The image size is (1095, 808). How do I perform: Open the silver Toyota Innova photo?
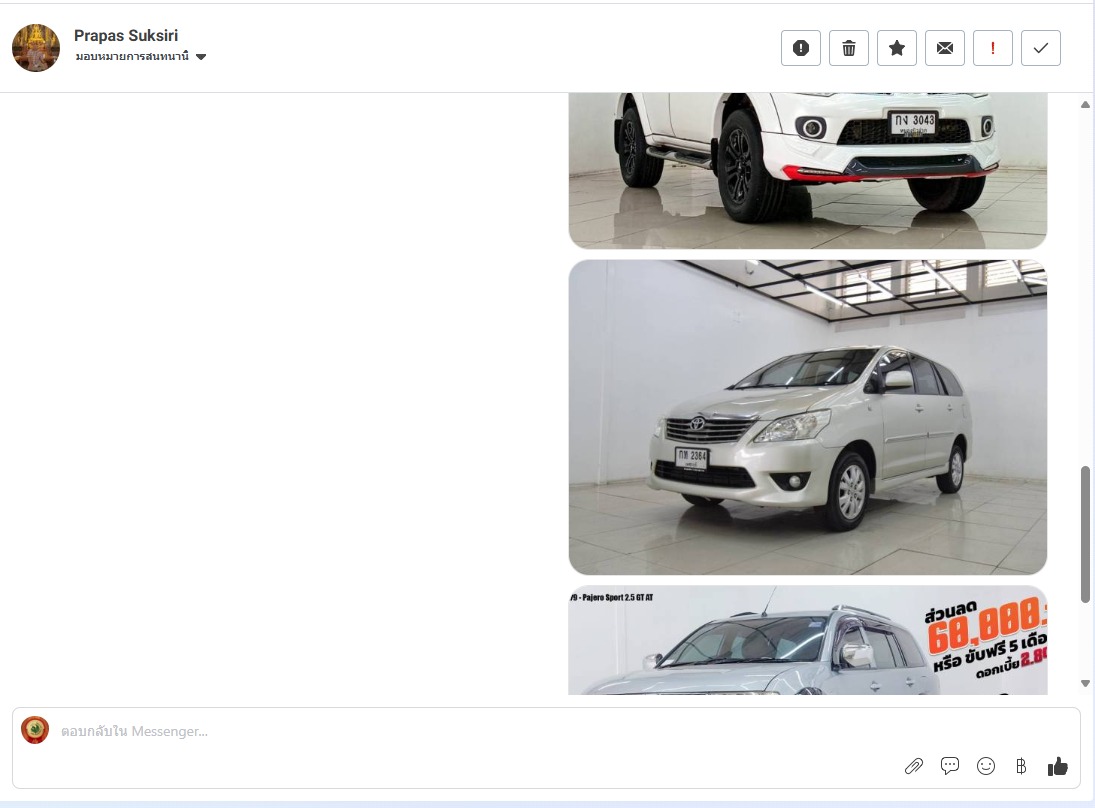[807, 418]
